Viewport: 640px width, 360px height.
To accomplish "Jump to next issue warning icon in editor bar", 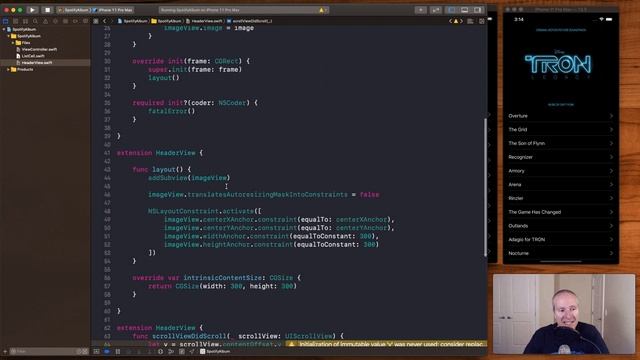I will tap(456, 21).
